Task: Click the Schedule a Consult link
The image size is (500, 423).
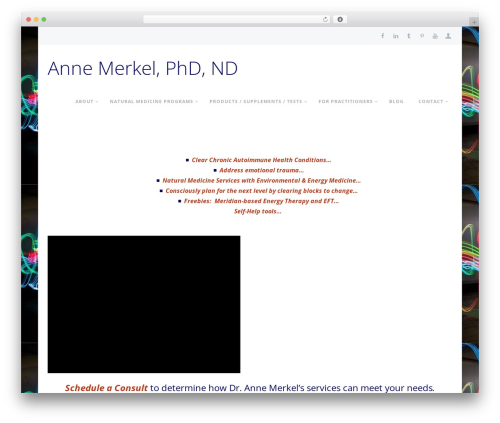Action: click(106, 388)
